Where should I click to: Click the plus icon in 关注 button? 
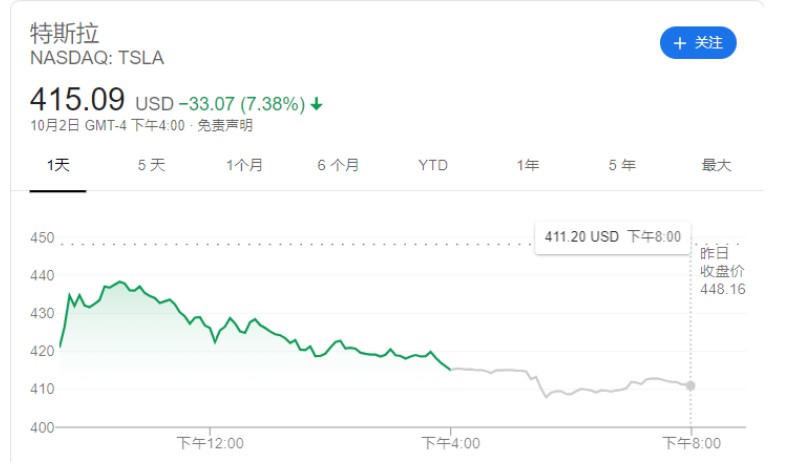[680, 43]
